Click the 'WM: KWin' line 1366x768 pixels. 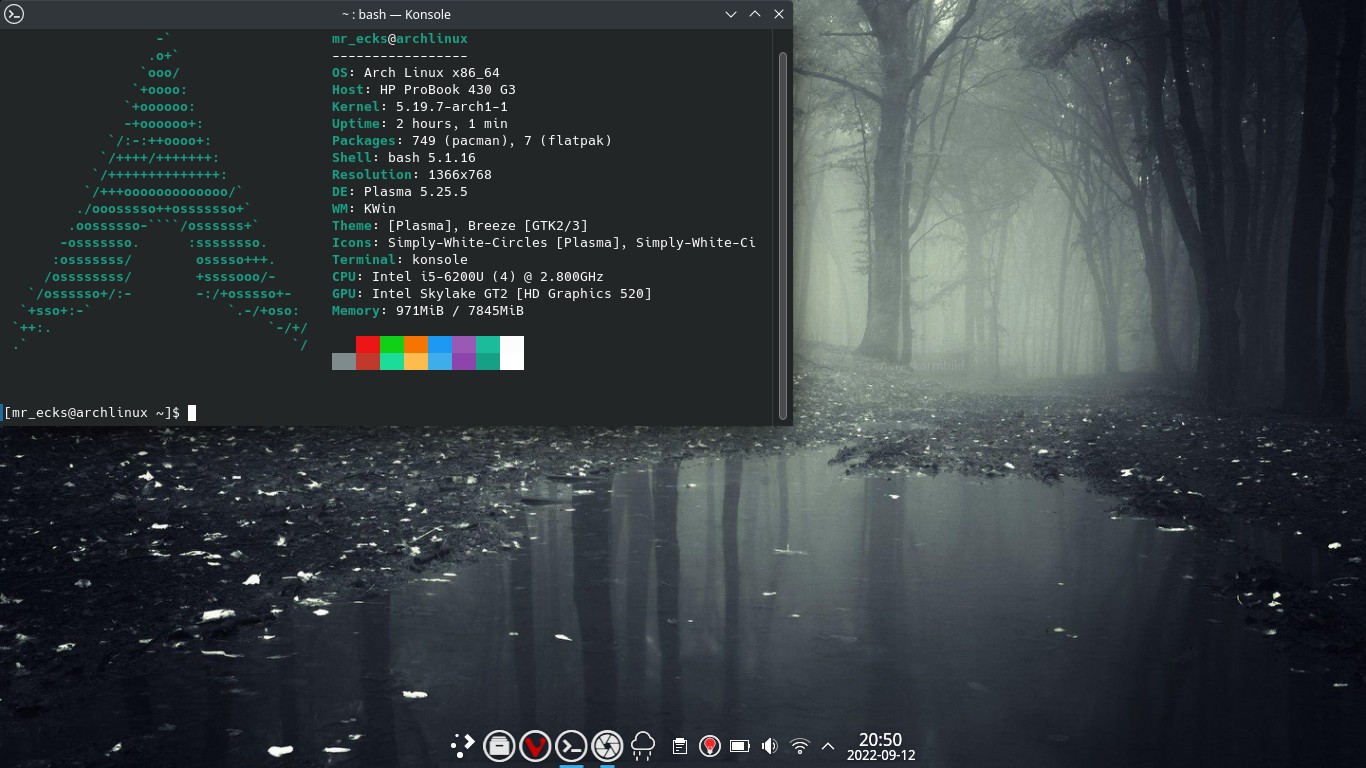click(x=364, y=208)
